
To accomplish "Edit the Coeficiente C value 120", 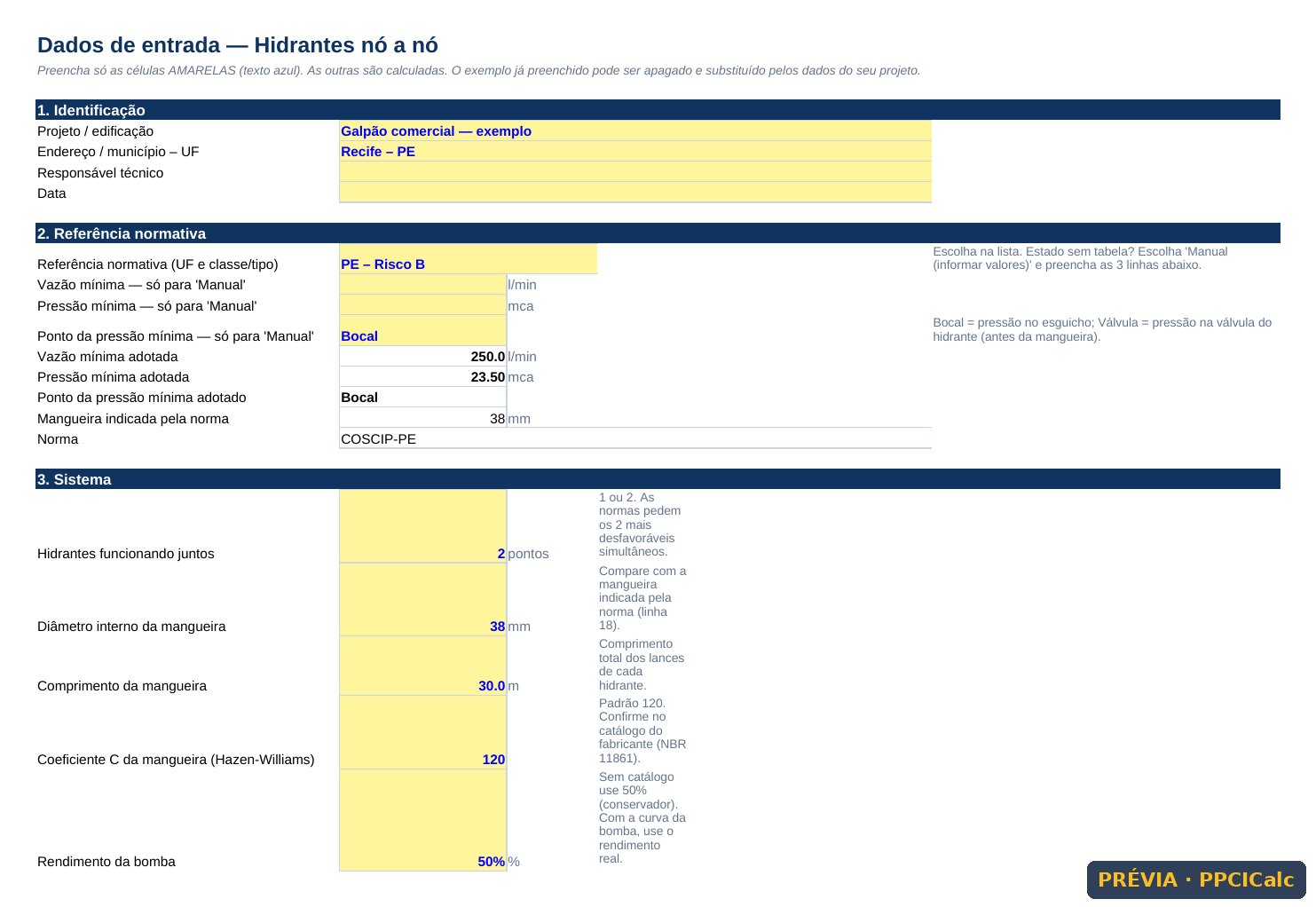I will (x=423, y=733).
